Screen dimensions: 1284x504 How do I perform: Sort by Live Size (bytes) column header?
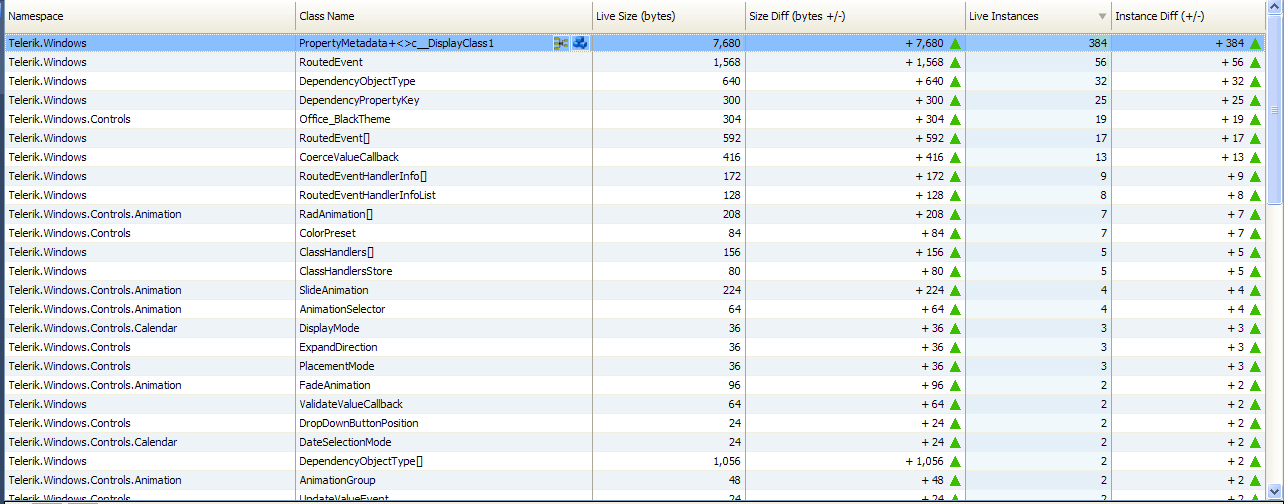tap(668, 16)
